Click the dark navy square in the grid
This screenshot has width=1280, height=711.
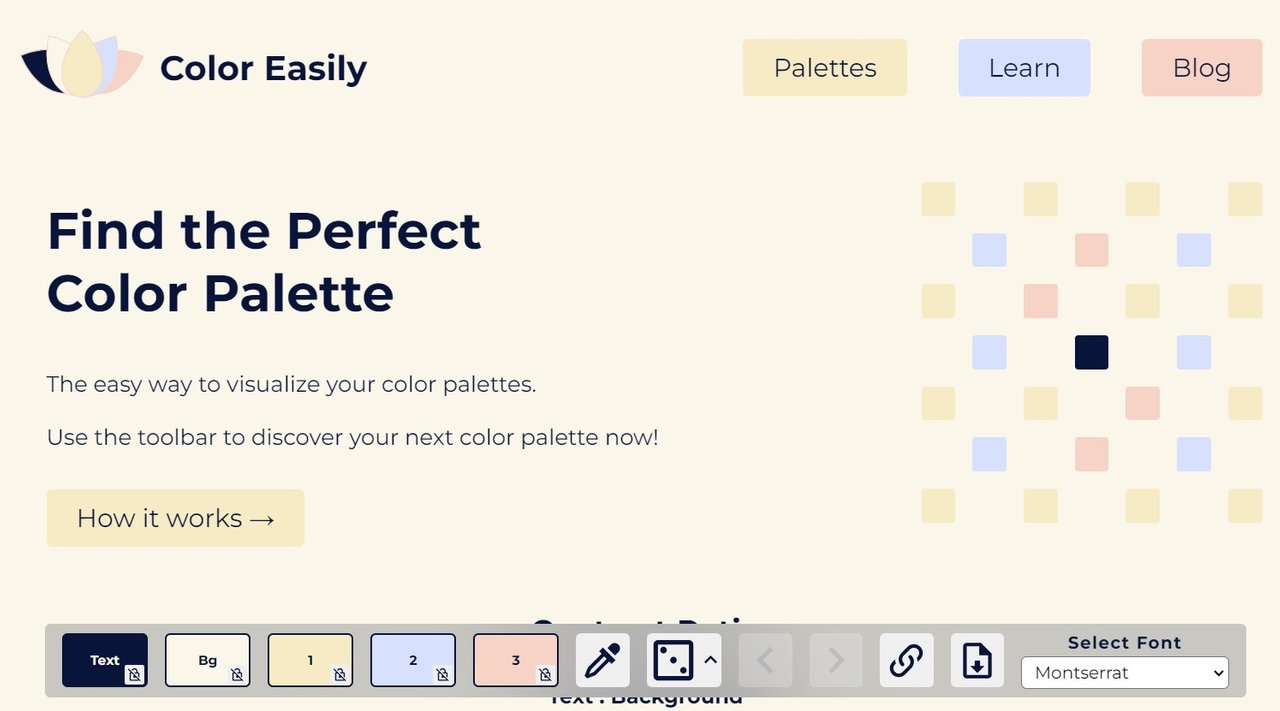pyautogui.click(x=1091, y=352)
